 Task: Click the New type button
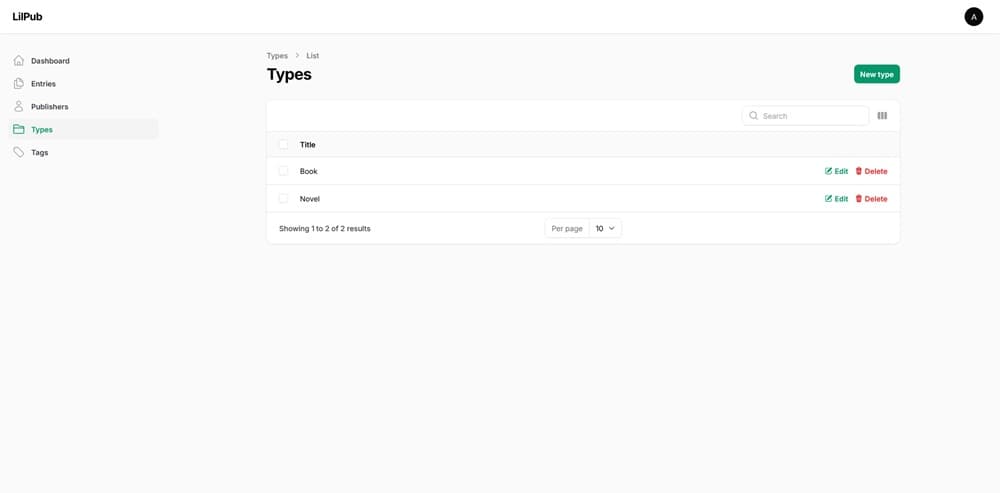click(876, 74)
